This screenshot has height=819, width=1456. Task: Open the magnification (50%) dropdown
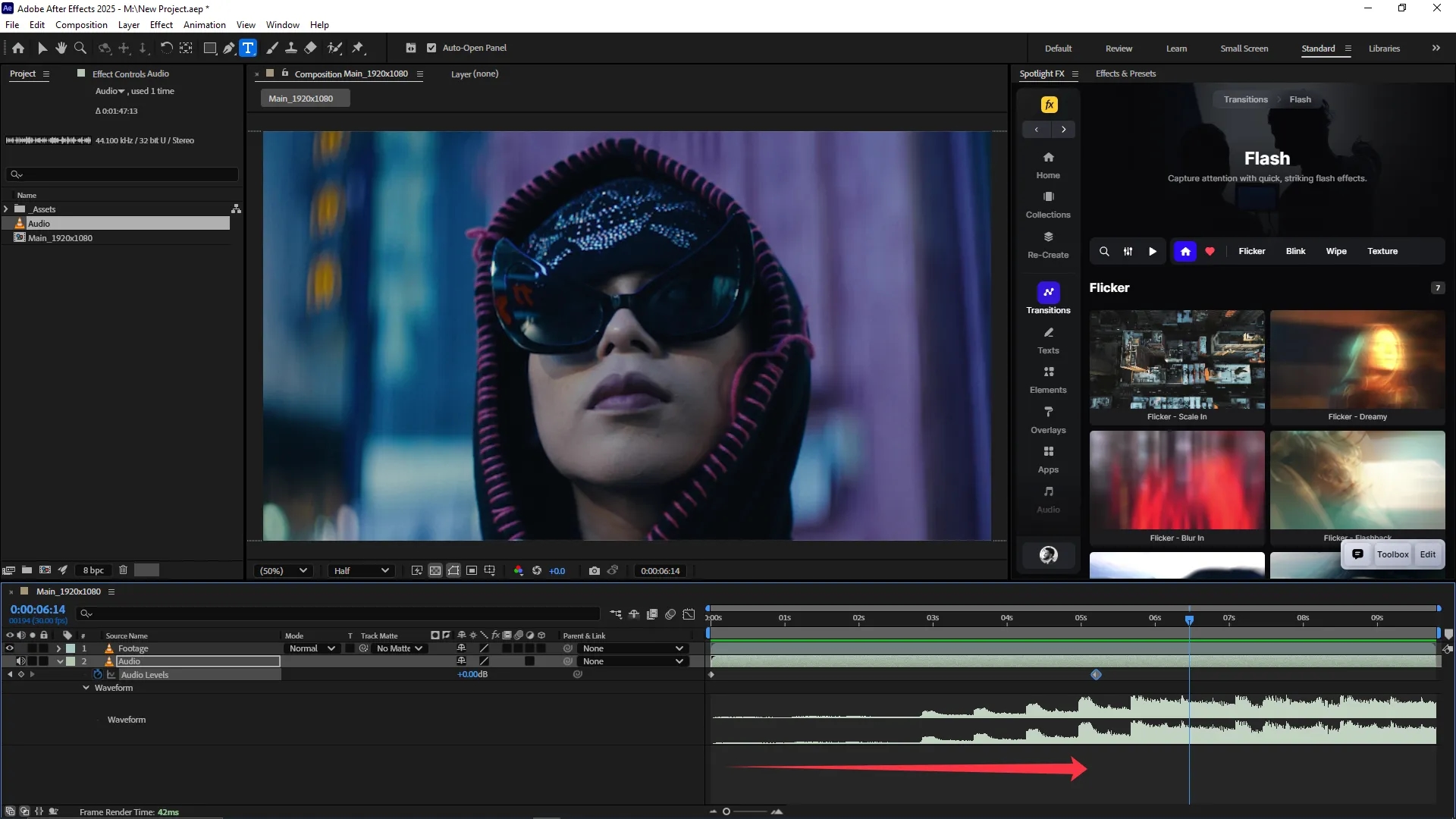tap(283, 571)
